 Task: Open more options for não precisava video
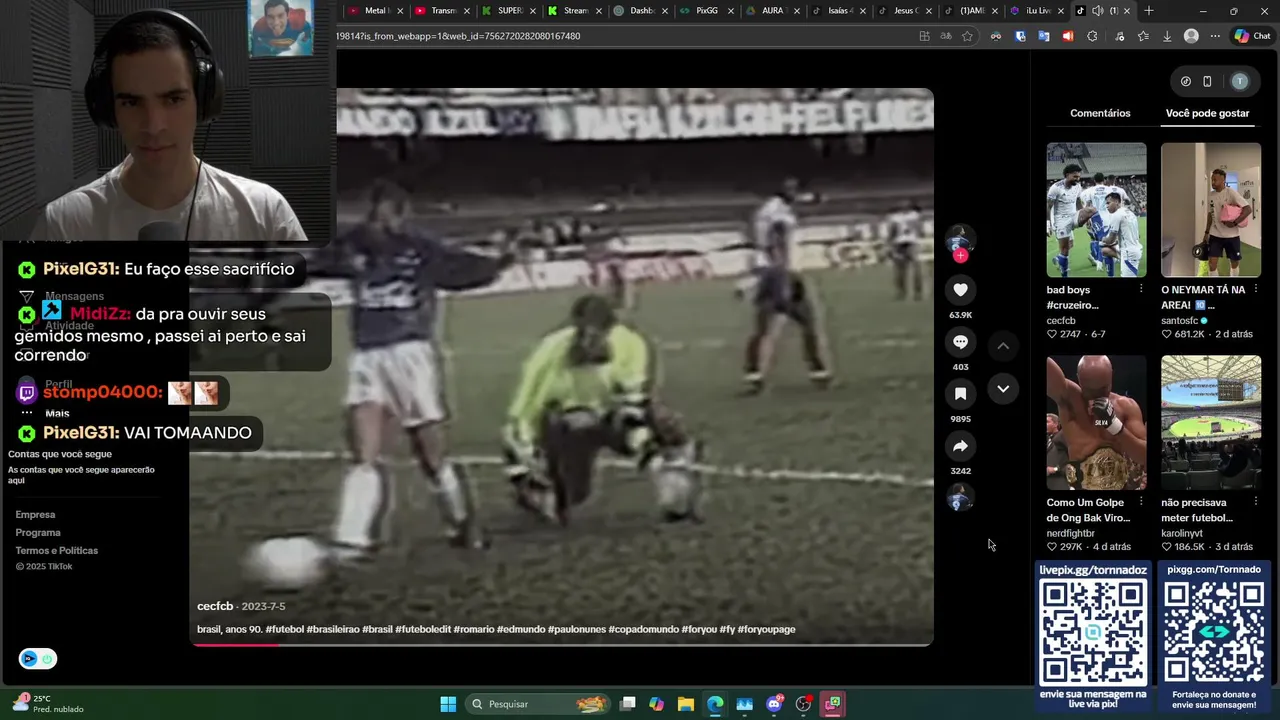1255,502
